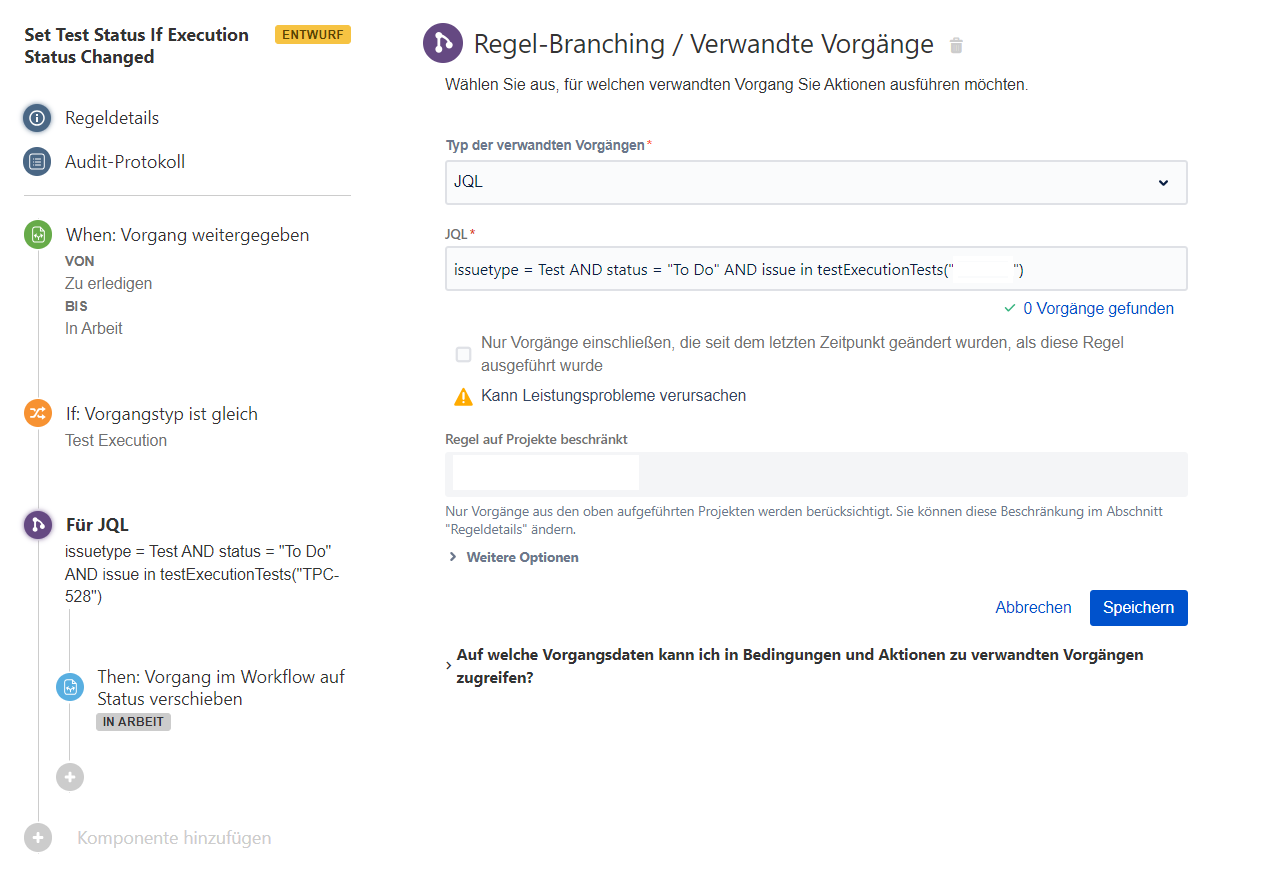This screenshot has width=1268, height=879.
Task: Click the yellow warning icon for Leistungsprobleme
Action: click(463, 396)
